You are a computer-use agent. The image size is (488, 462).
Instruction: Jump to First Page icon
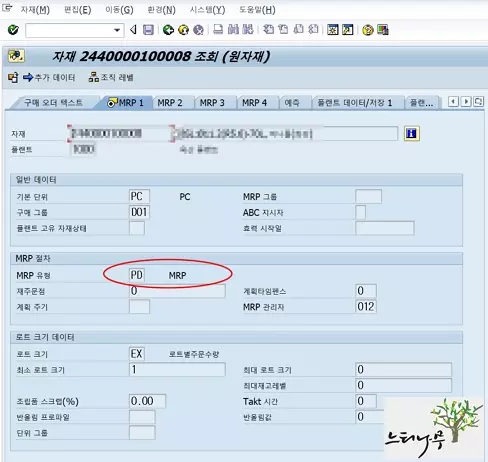(268, 30)
